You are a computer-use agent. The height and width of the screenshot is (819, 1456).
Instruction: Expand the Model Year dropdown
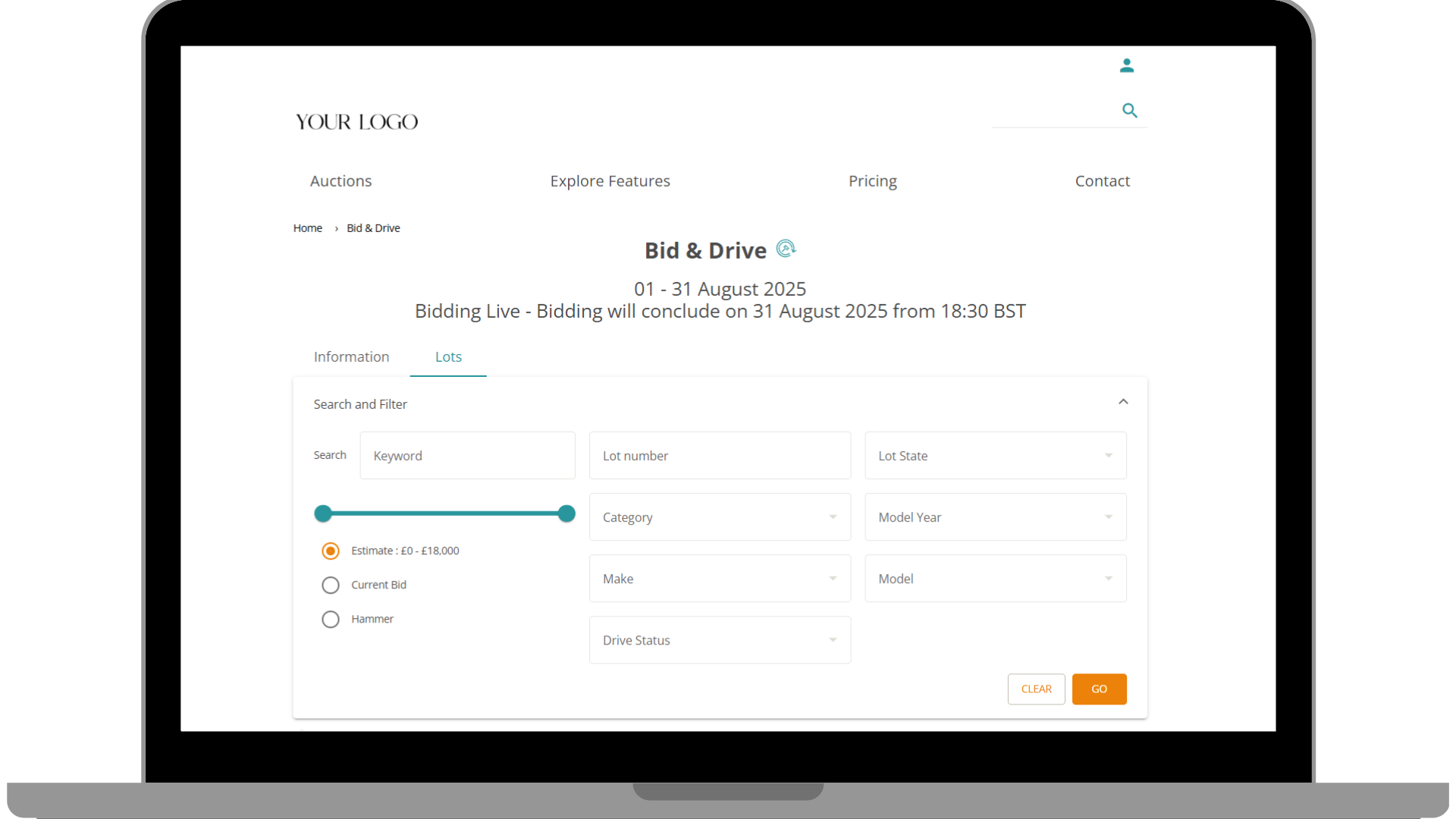click(x=995, y=517)
